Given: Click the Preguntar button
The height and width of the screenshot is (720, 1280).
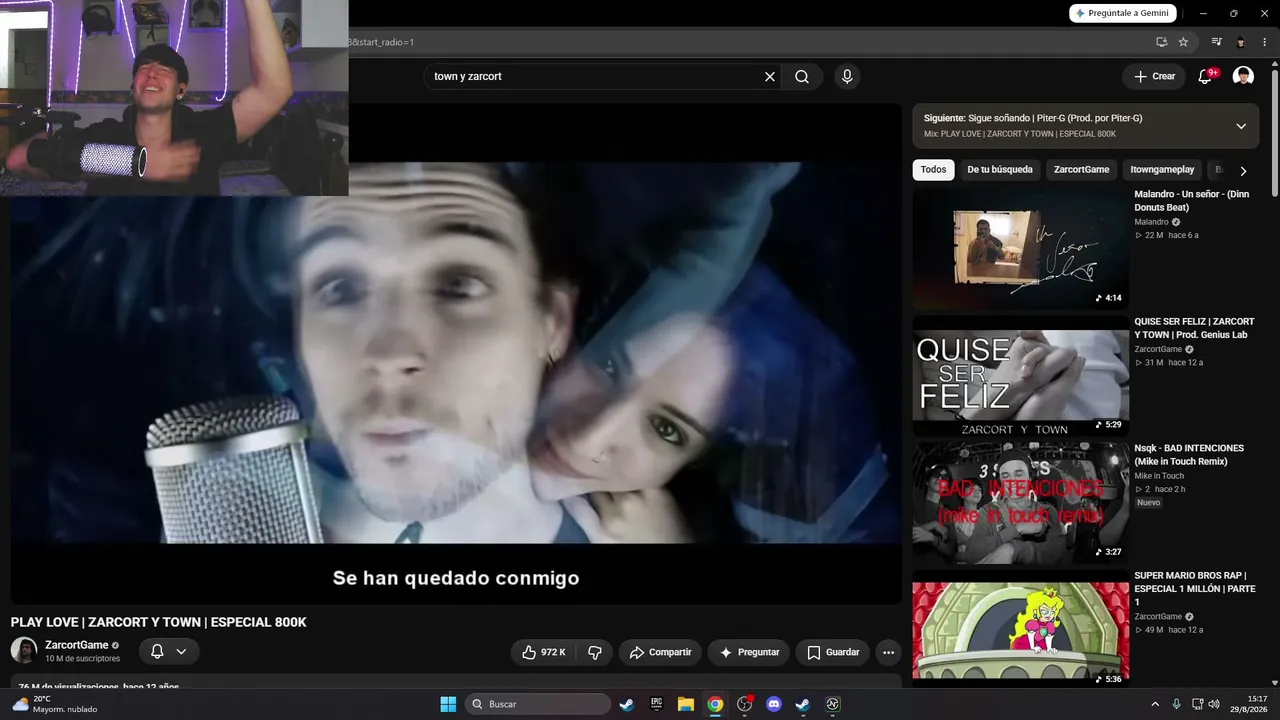Looking at the screenshot, I should click(749, 652).
